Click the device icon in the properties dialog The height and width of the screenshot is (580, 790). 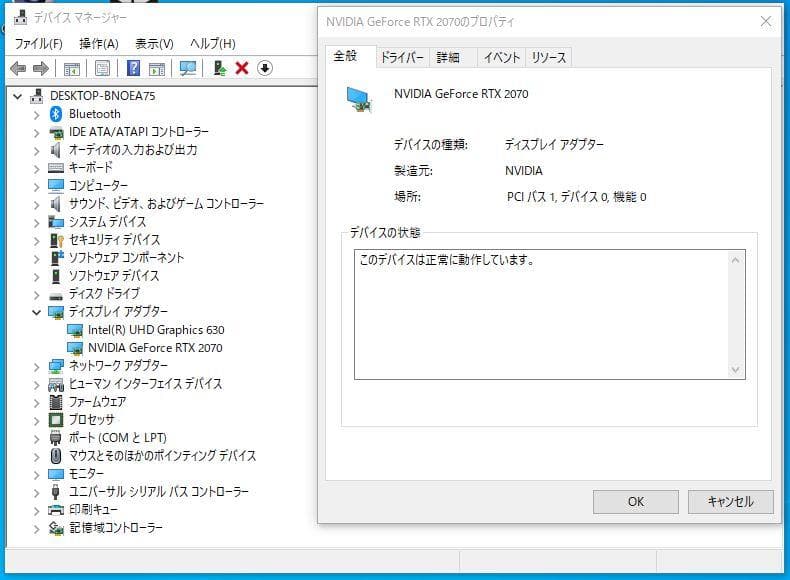pyautogui.click(x=359, y=99)
